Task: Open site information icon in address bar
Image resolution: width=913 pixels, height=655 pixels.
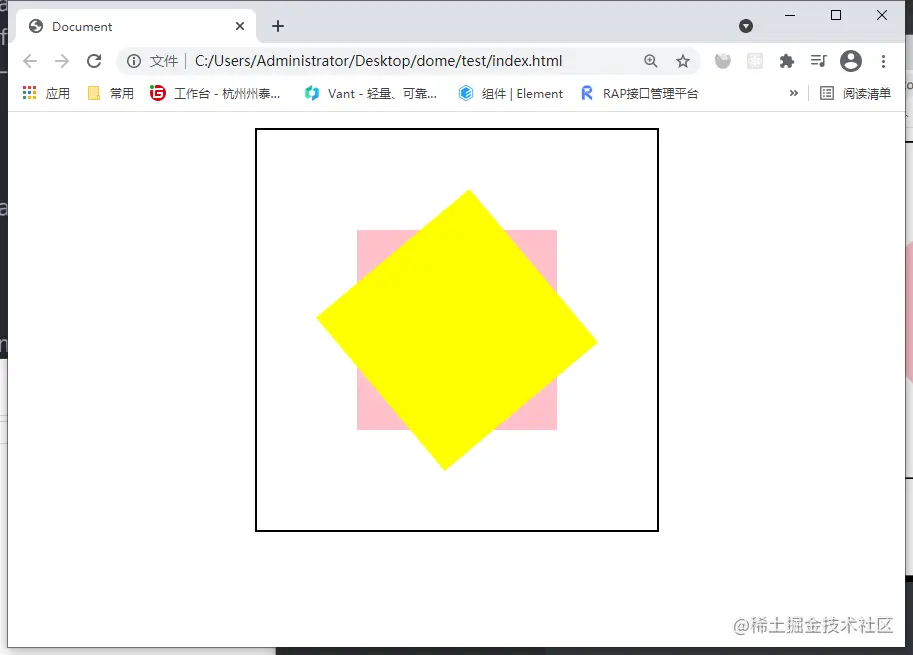Action: point(134,61)
